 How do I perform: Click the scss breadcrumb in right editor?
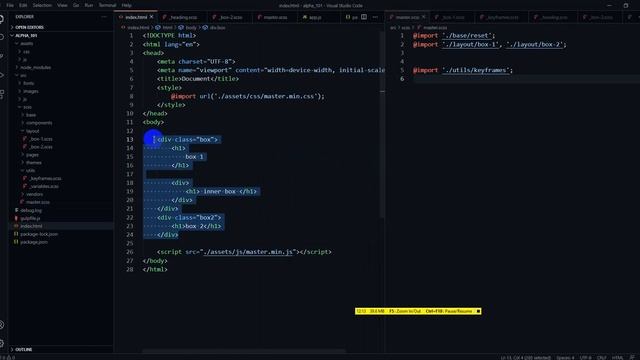pyautogui.click(x=405, y=27)
